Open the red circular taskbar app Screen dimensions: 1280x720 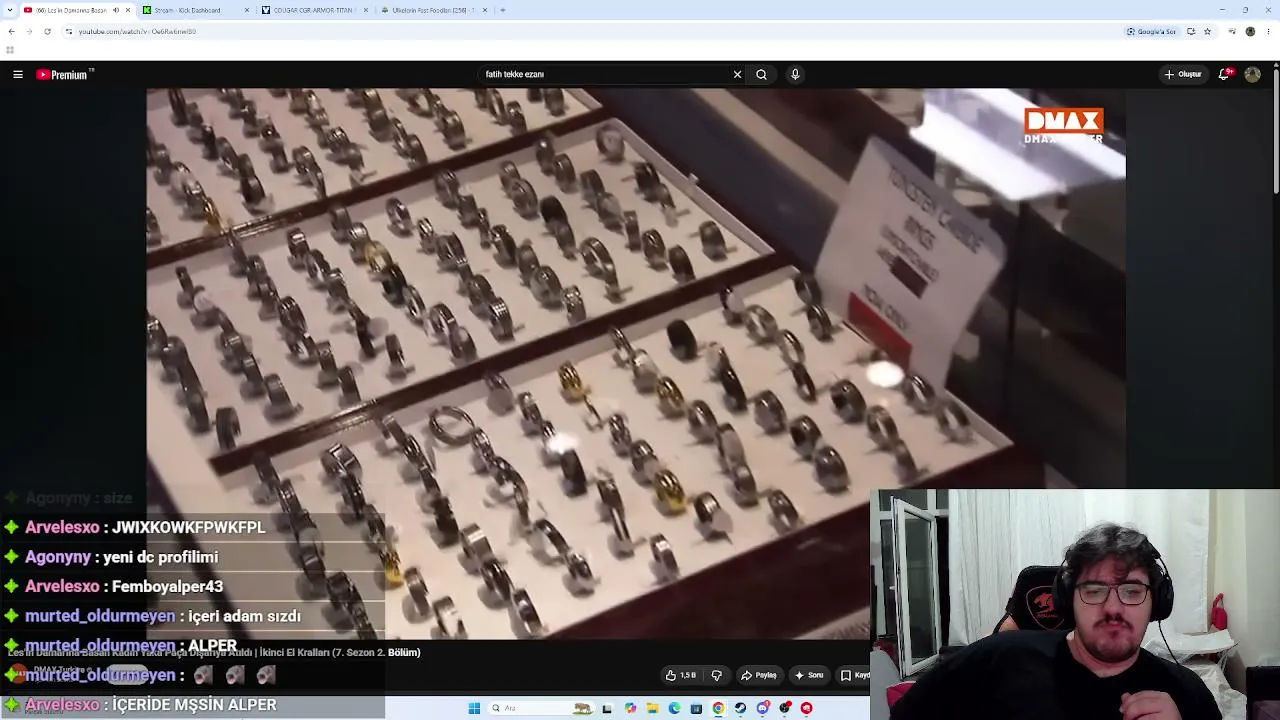[x=807, y=708]
